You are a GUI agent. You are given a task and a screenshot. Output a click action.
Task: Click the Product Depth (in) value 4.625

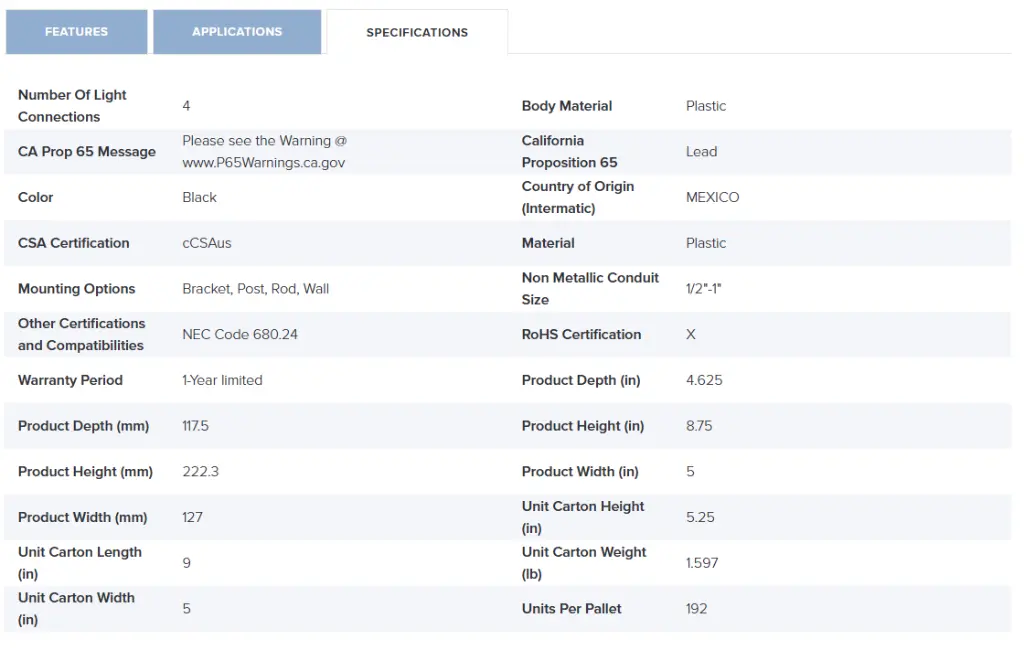tap(704, 380)
